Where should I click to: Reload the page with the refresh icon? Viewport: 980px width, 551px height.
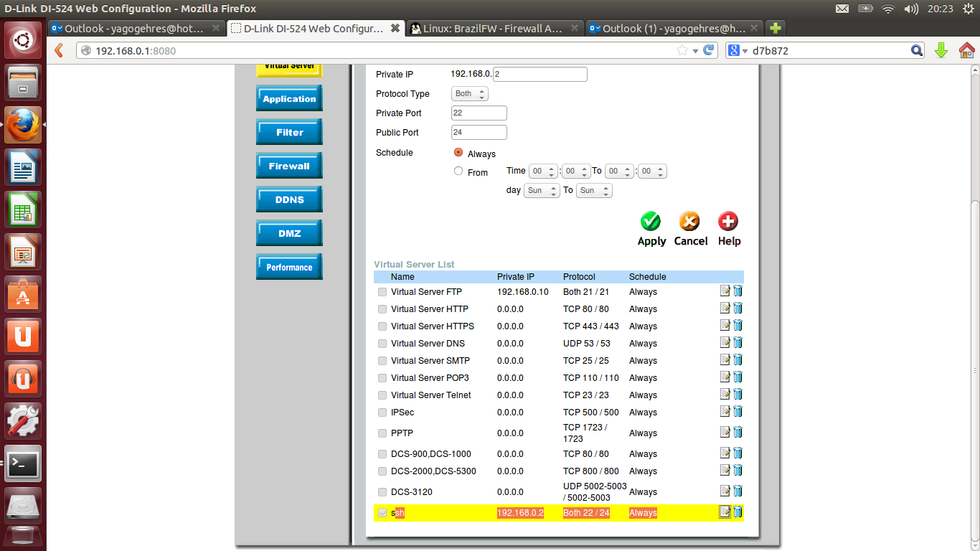pos(709,50)
